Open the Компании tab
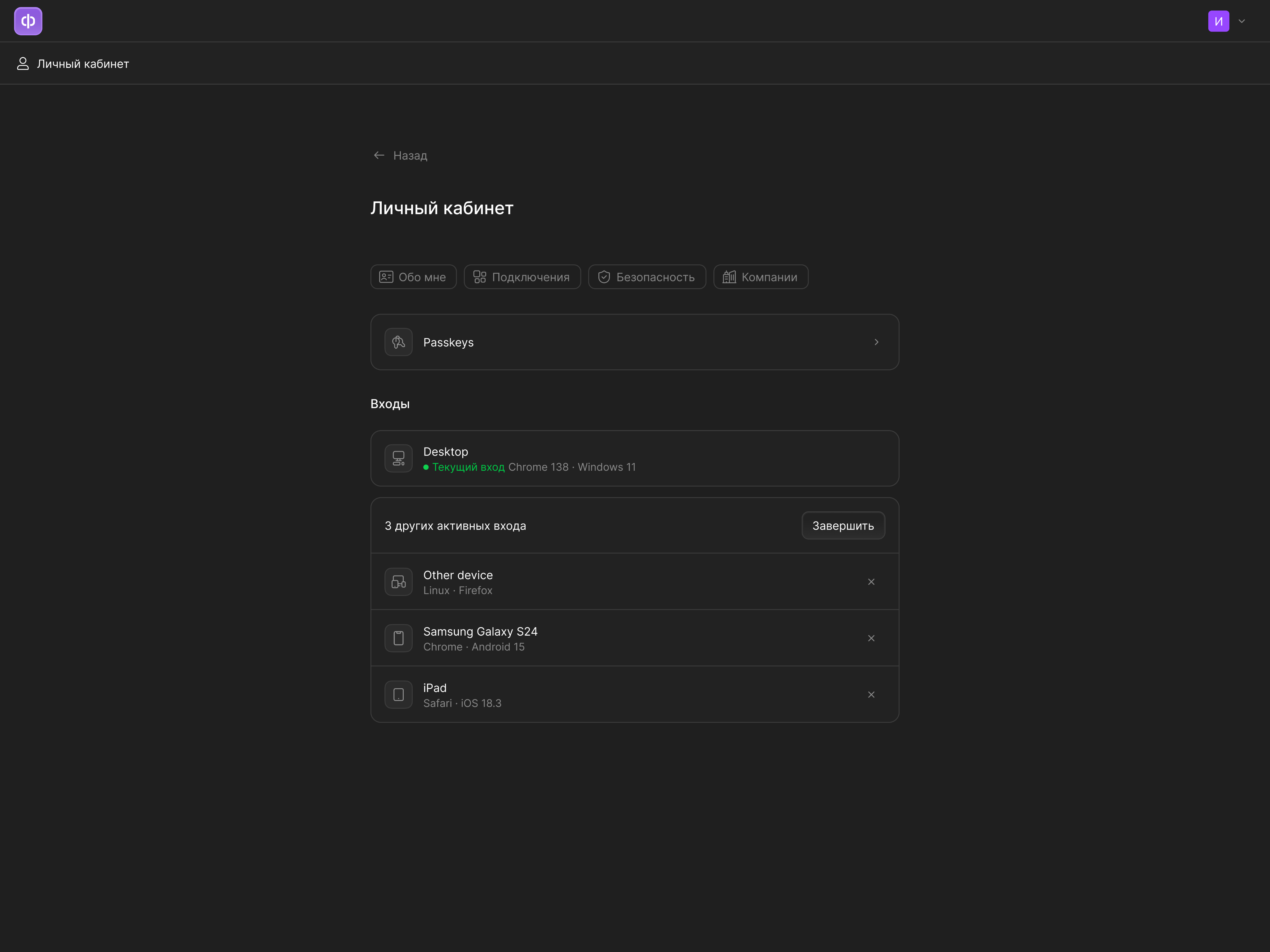This screenshot has width=1270, height=952. tap(761, 277)
